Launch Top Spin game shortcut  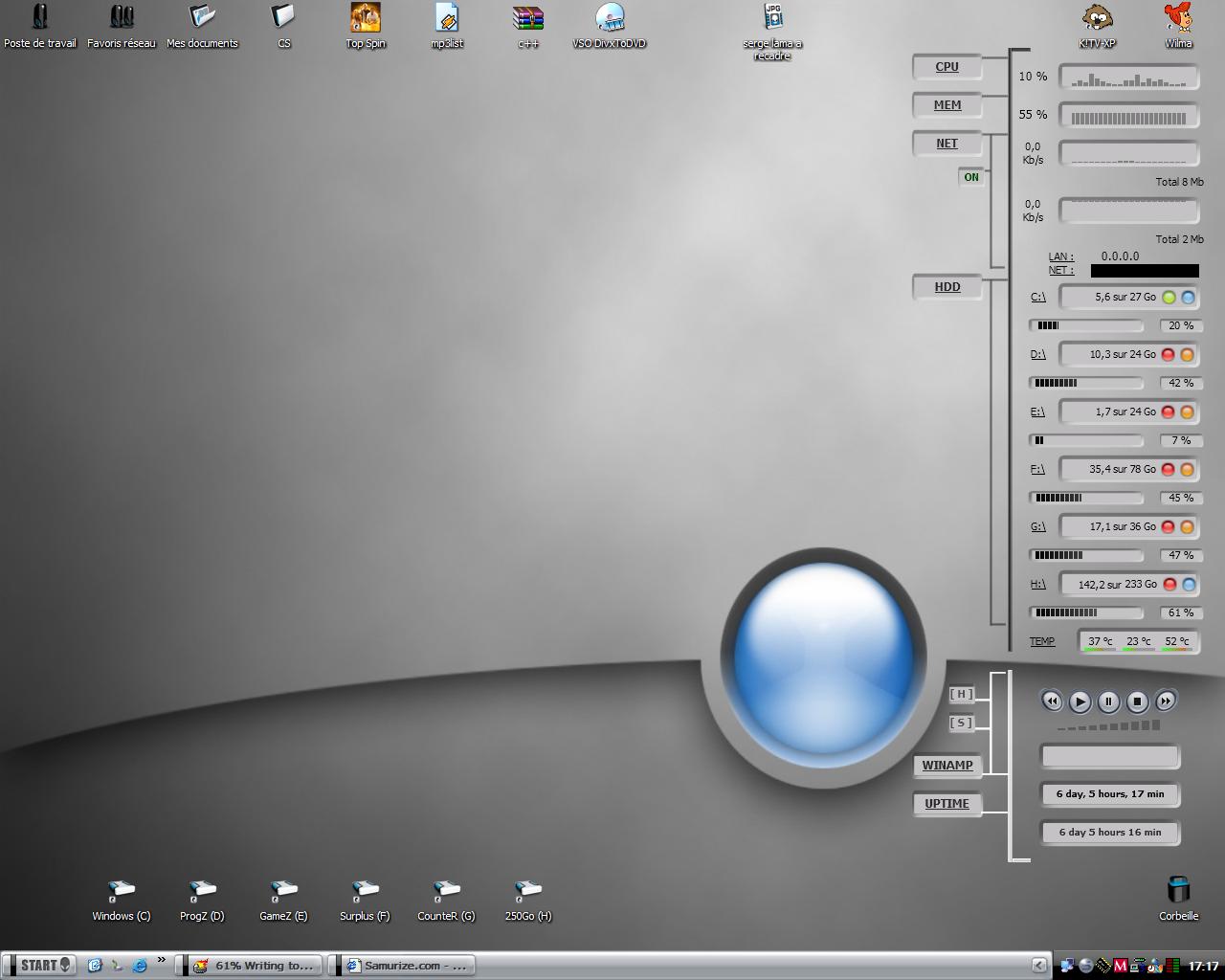point(366,26)
